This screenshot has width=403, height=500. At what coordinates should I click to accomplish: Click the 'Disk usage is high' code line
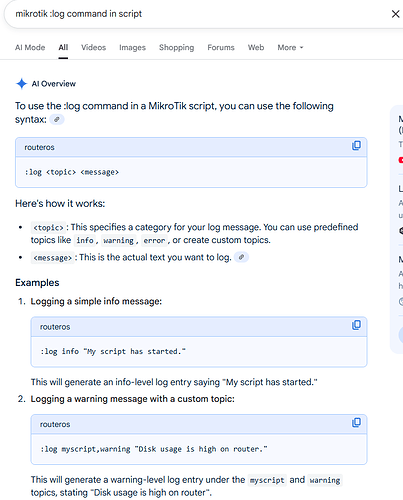point(154,449)
